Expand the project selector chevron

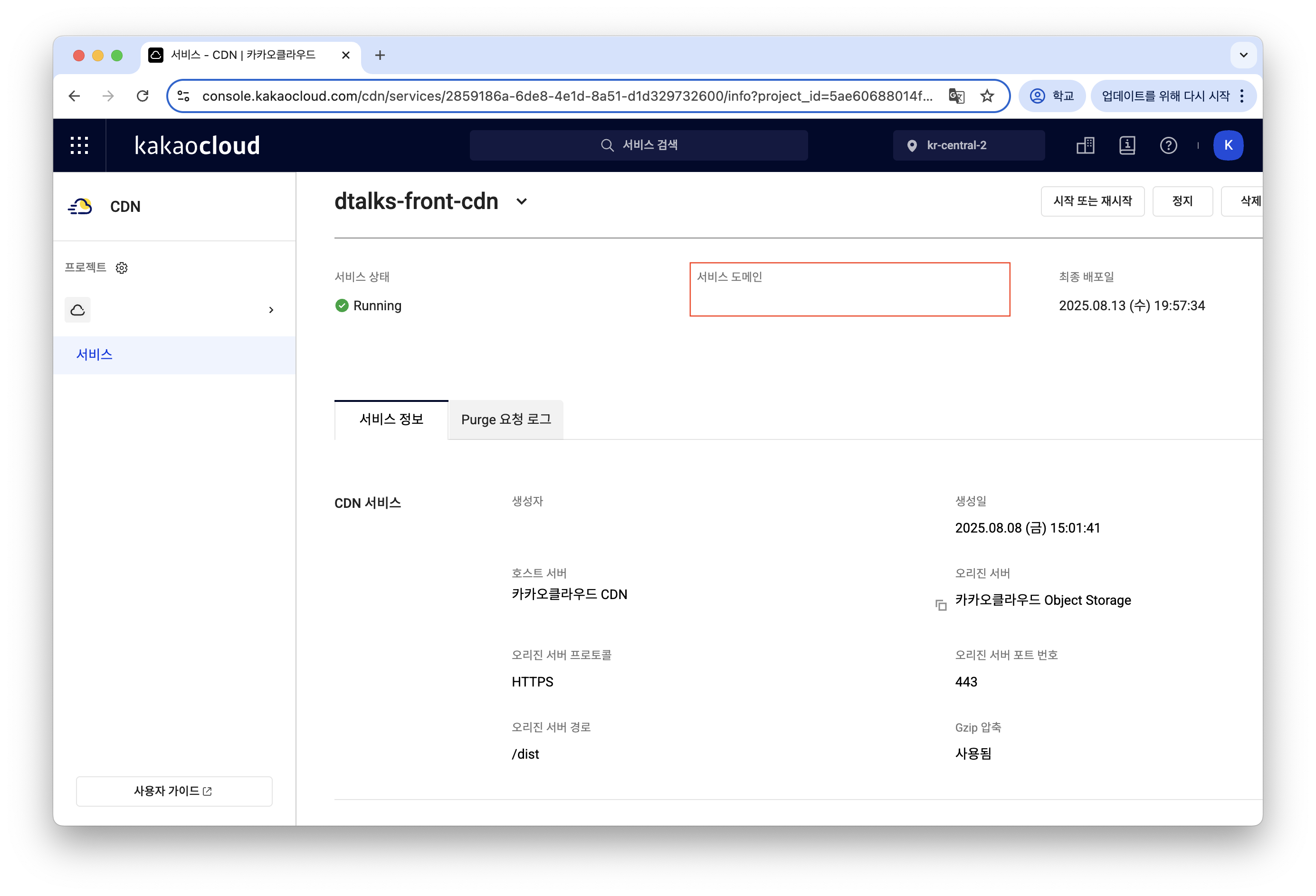tap(271, 310)
